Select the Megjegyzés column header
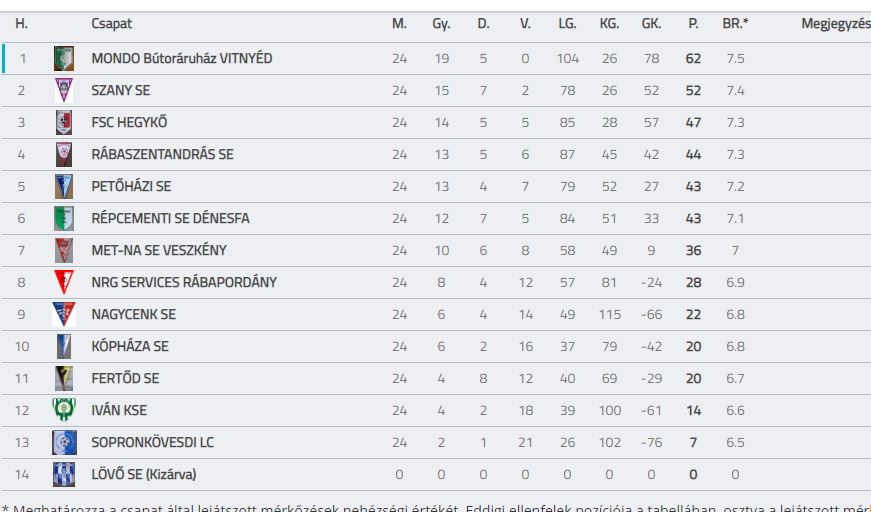 tap(835, 24)
